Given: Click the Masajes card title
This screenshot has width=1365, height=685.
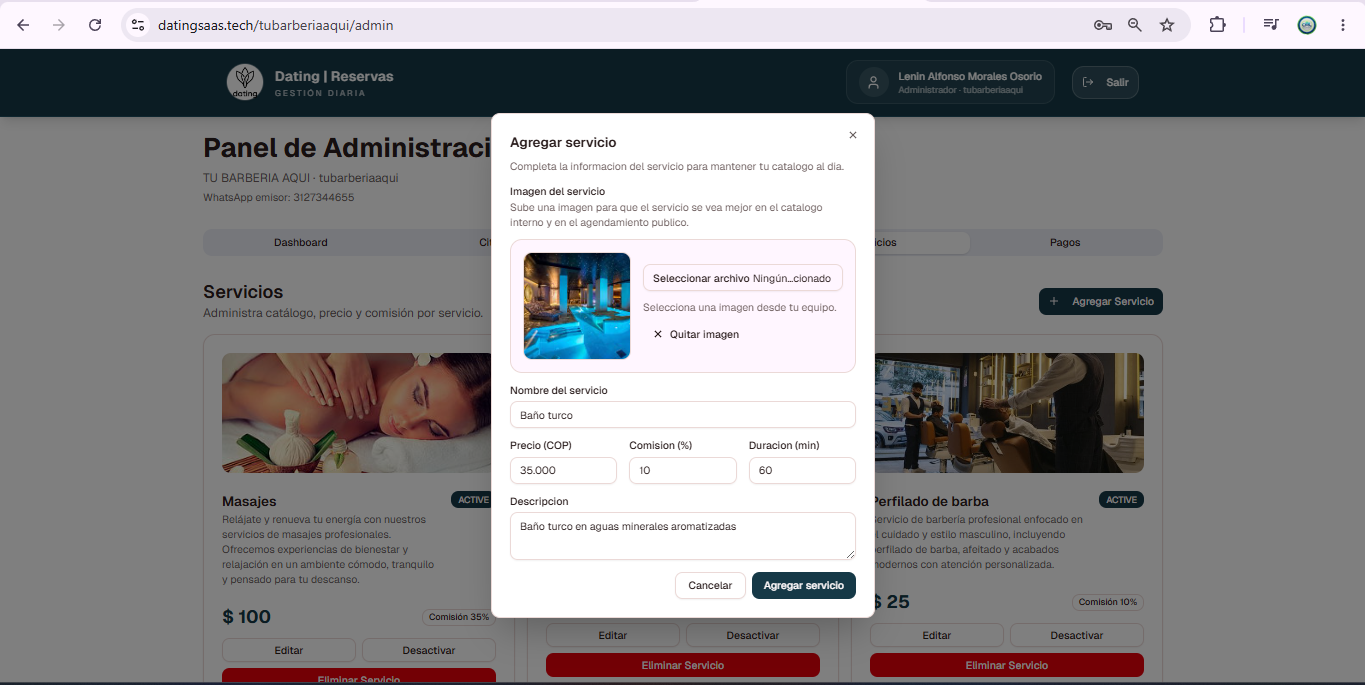Looking at the screenshot, I should tap(249, 501).
